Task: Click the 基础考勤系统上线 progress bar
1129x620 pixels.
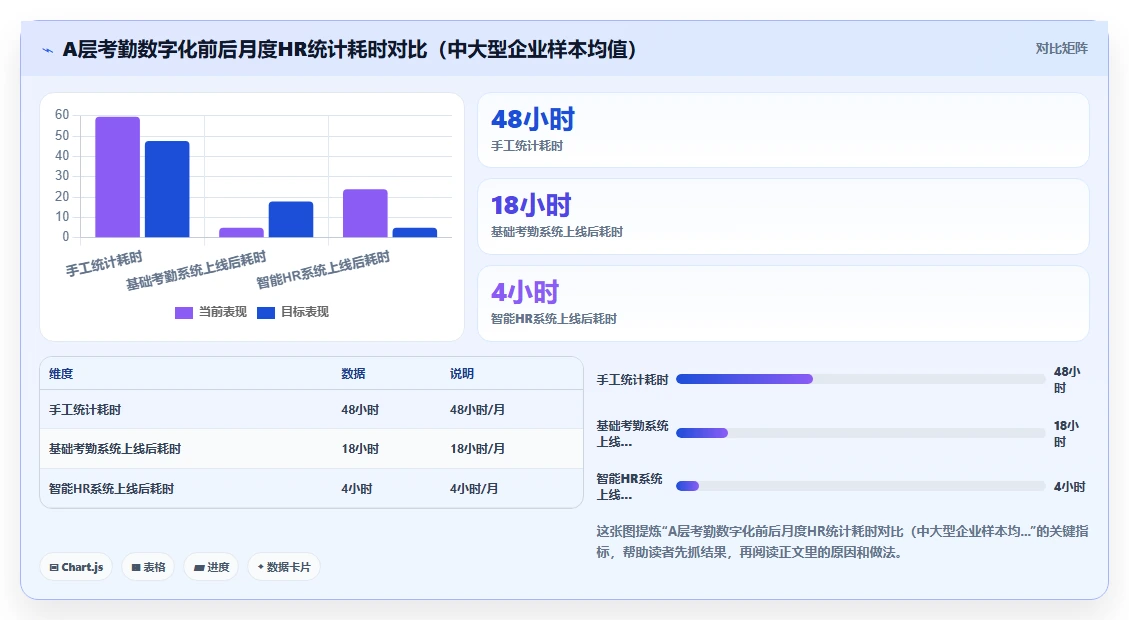Action: 860,433
